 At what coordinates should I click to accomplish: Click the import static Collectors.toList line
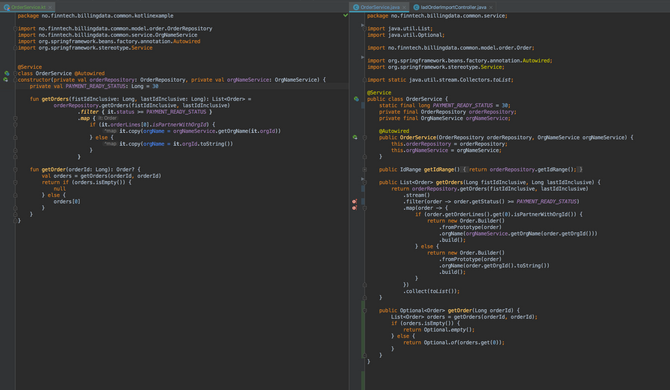click(440, 80)
